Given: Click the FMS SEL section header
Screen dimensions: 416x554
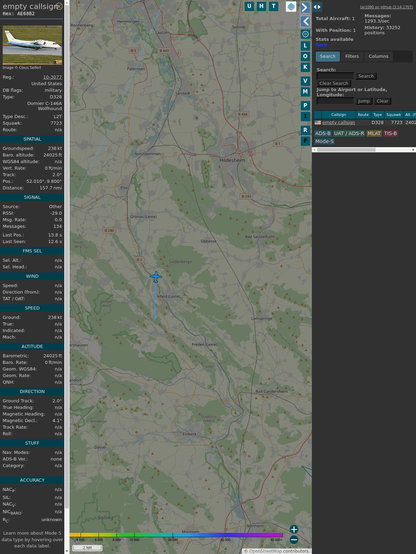Looking at the screenshot, I should pyautogui.click(x=32, y=251).
